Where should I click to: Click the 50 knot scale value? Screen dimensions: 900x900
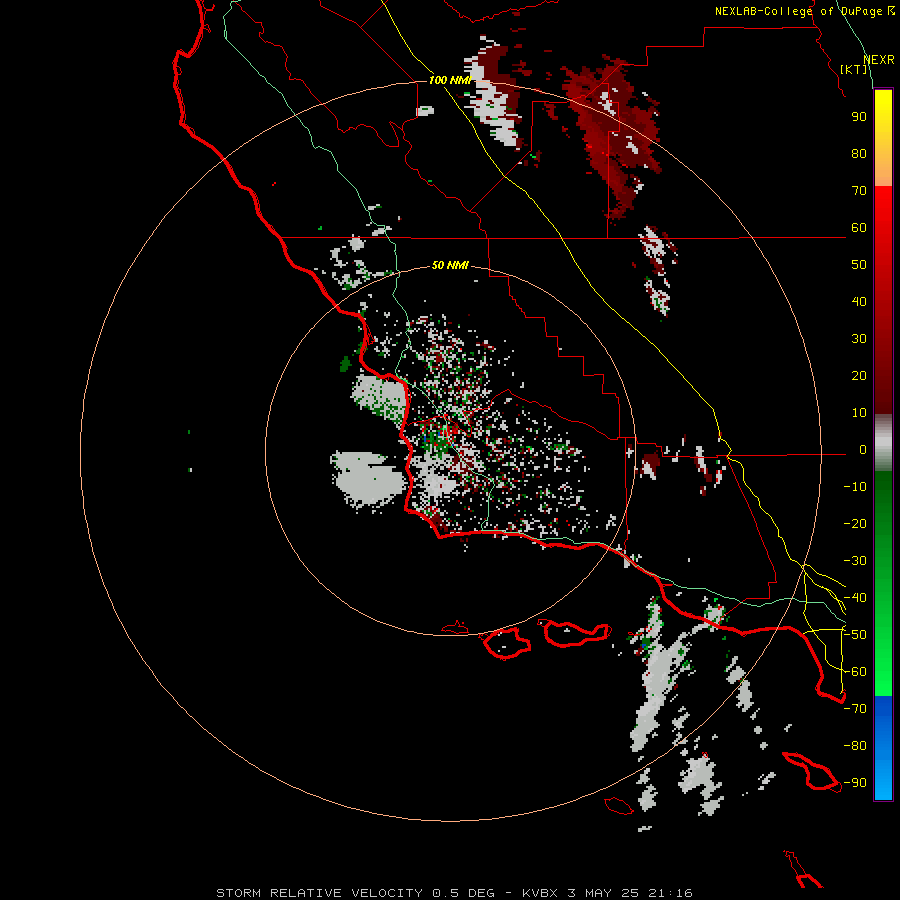pyautogui.click(x=859, y=265)
